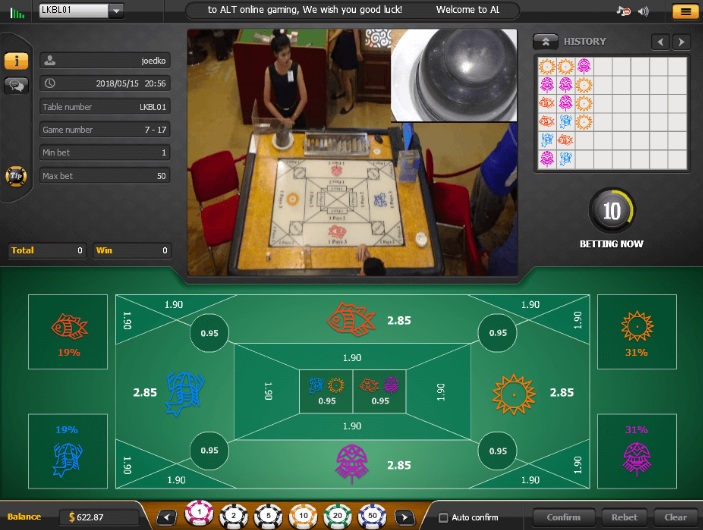Toggle the music note icon
703x530 pixels.
coord(624,12)
